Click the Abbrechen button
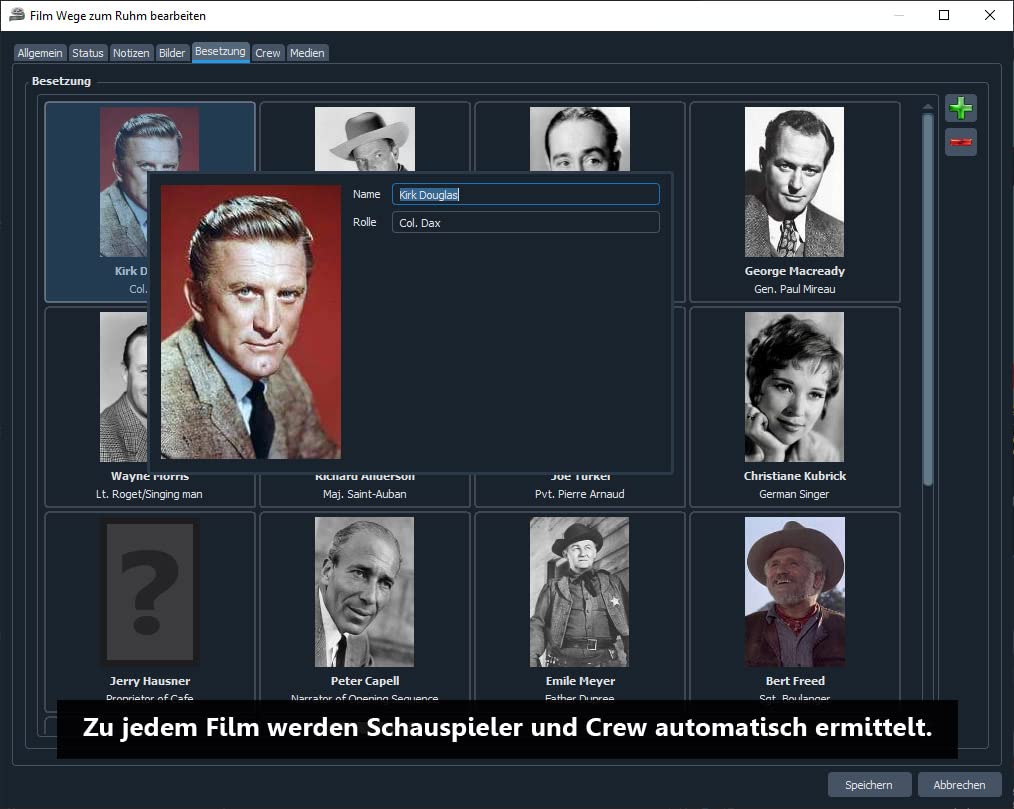This screenshot has width=1014, height=809. coord(959,784)
